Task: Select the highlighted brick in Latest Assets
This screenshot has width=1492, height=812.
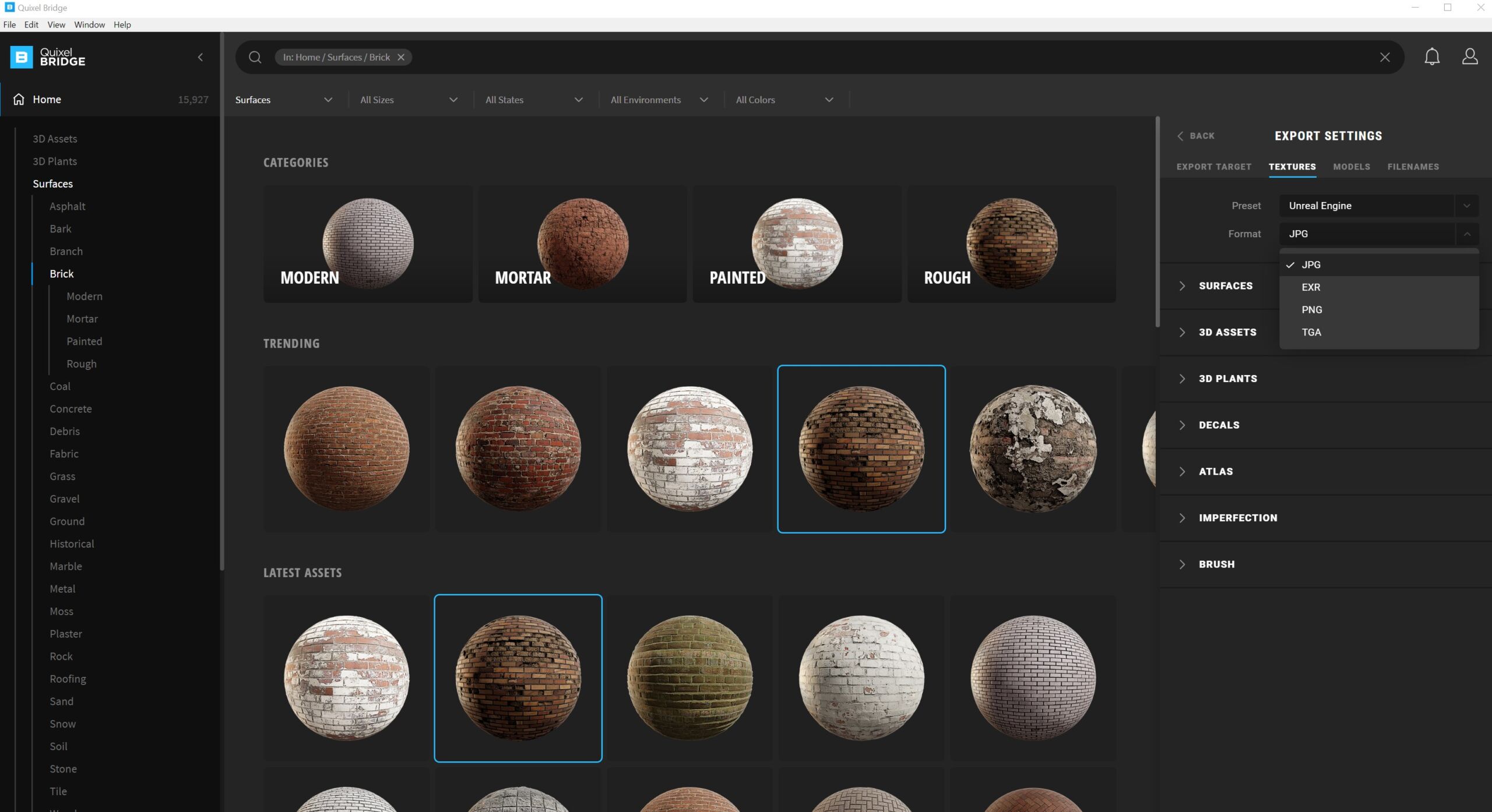Action: [x=518, y=678]
